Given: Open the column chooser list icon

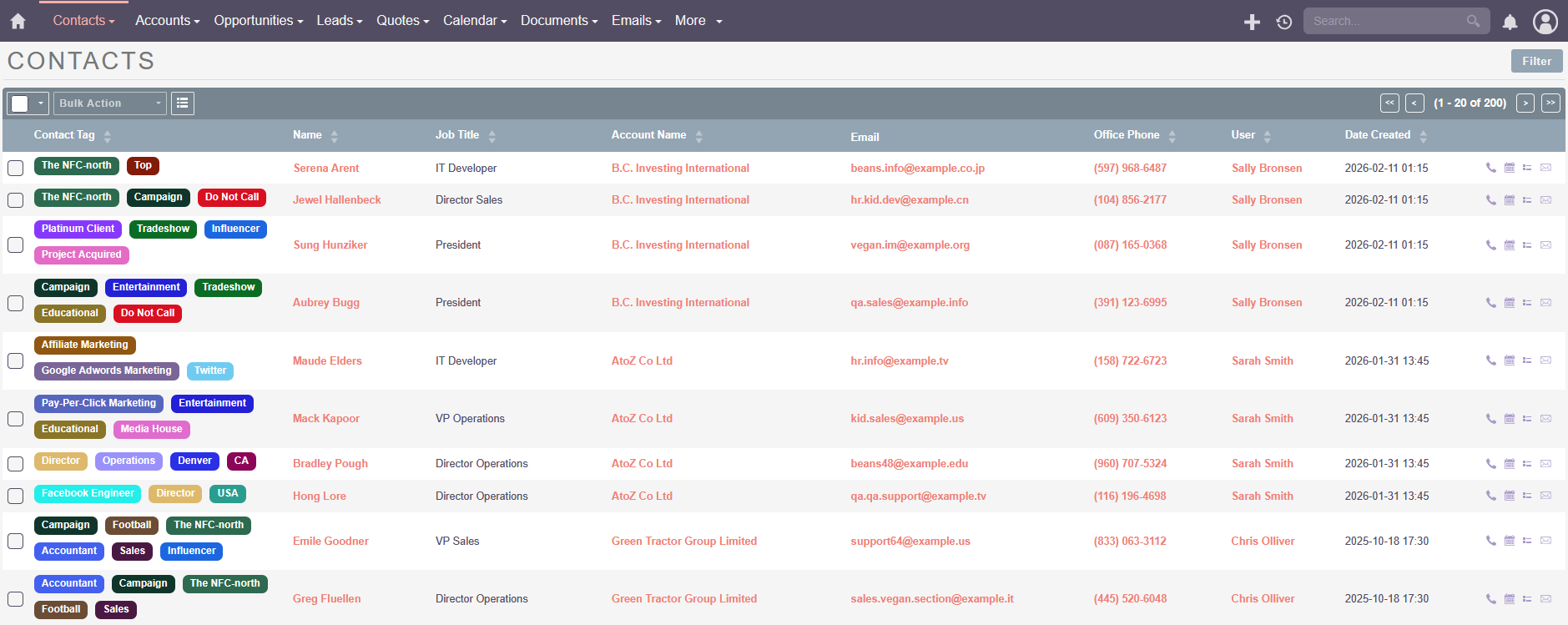Looking at the screenshot, I should [x=182, y=103].
